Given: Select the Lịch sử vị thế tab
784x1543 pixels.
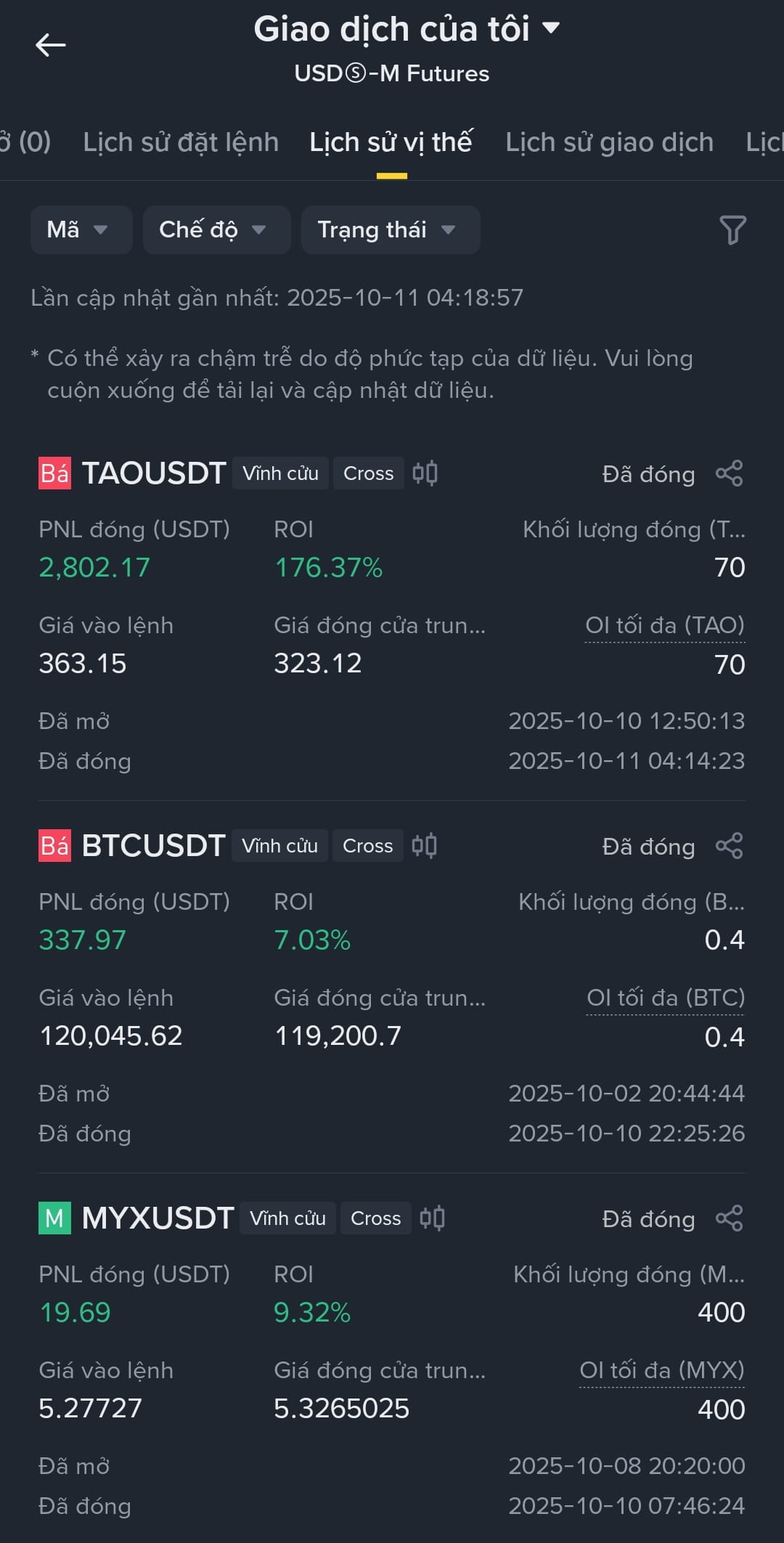Looking at the screenshot, I should coord(391,142).
